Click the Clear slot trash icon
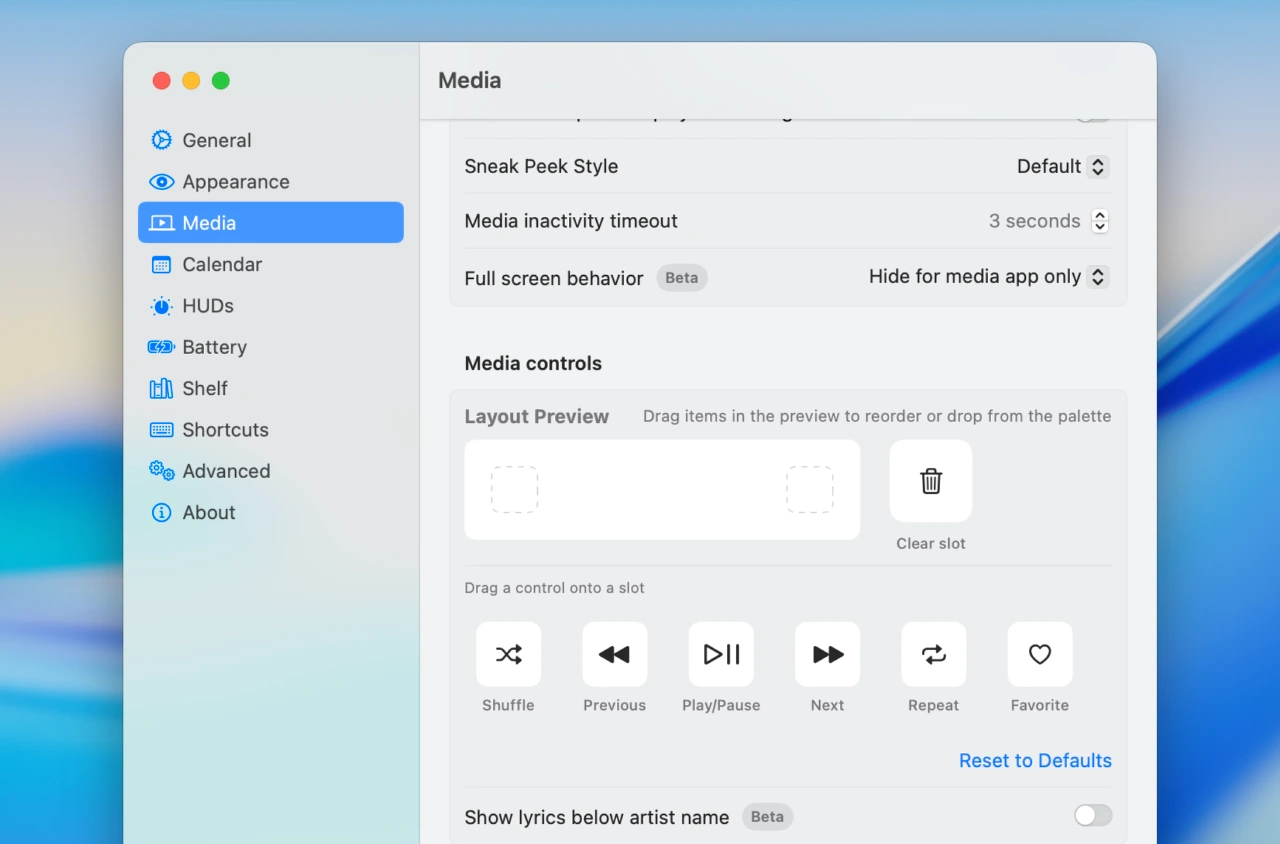The height and width of the screenshot is (844, 1280). pos(930,481)
